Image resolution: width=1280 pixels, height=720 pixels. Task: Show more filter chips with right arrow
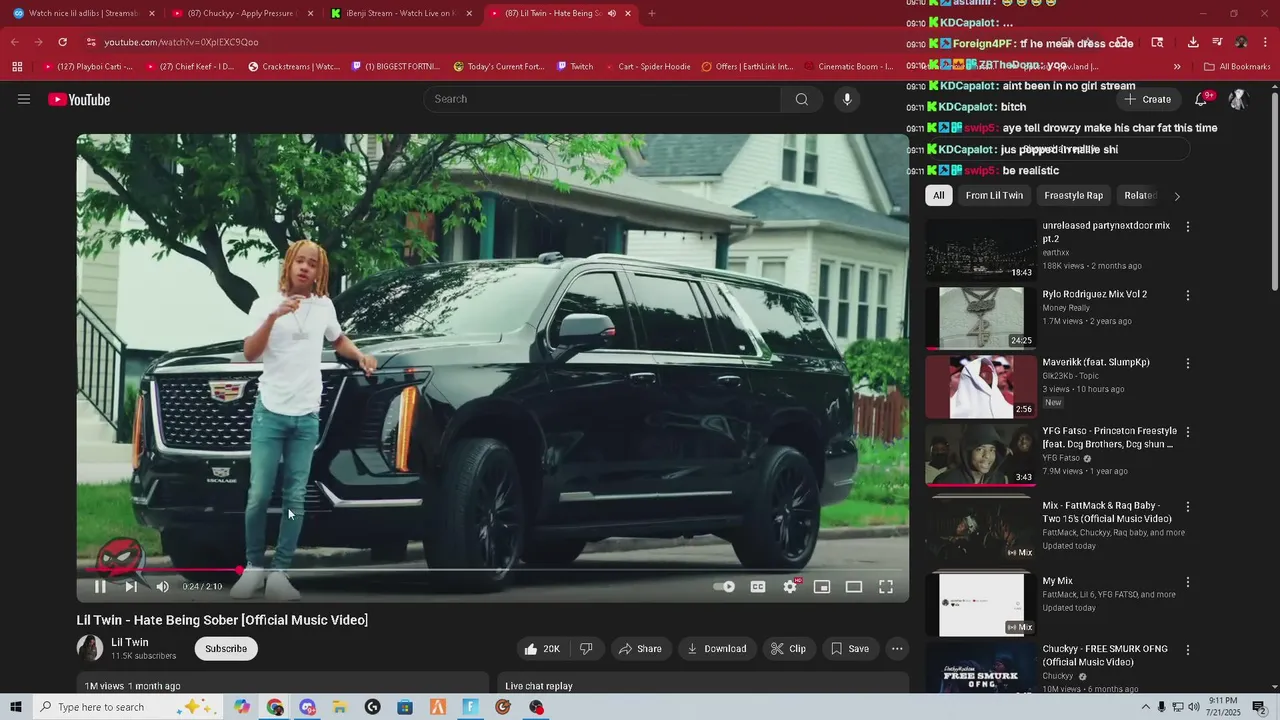point(1177,196)
